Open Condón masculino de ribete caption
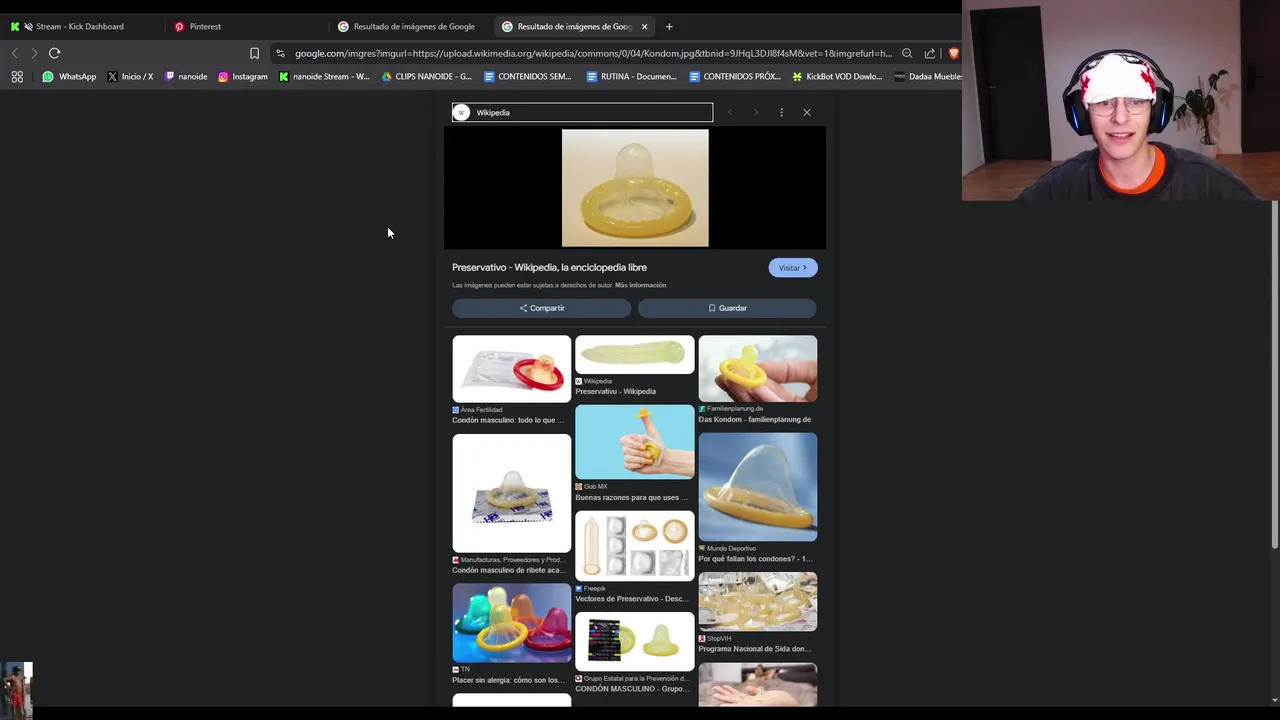 (x=510, y=570)
